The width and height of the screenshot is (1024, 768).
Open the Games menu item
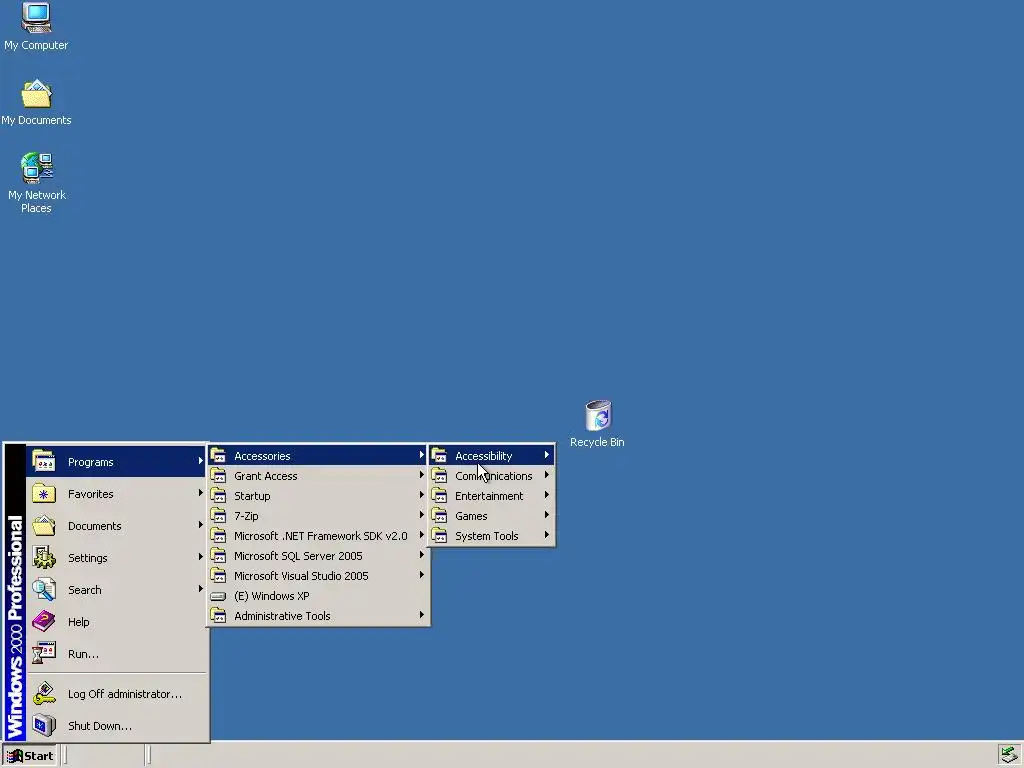(x=491, y=515)
